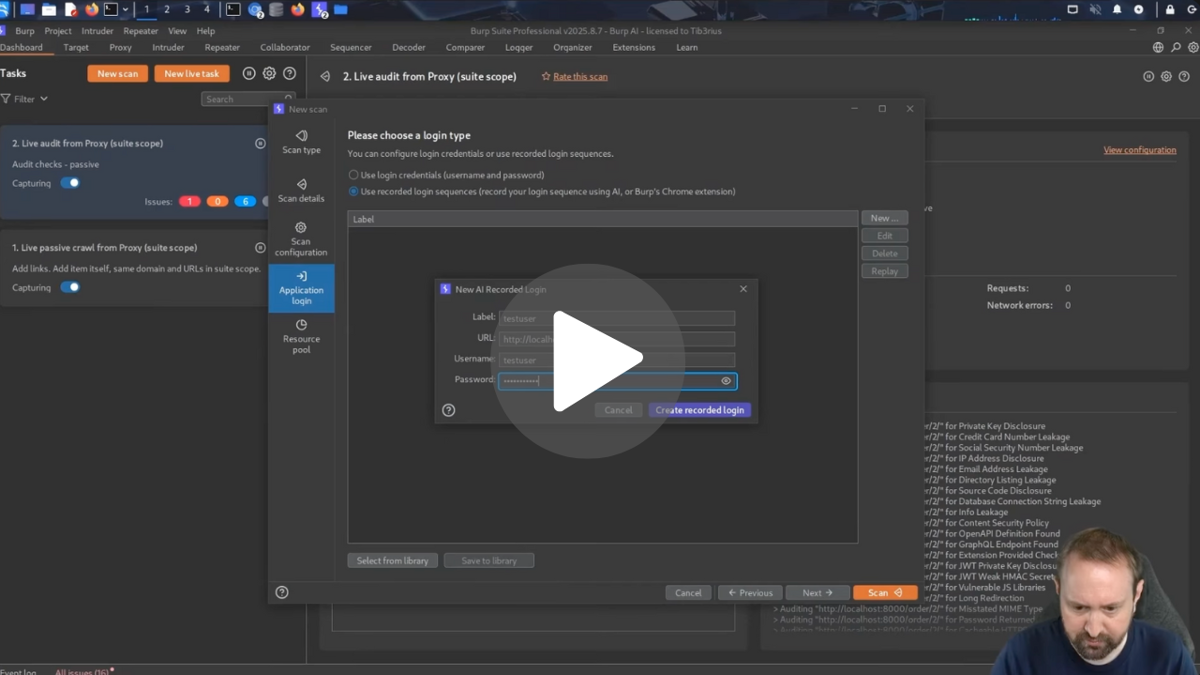Reveal password with the eye icon

pyautogui.click(x=726, y=381)
